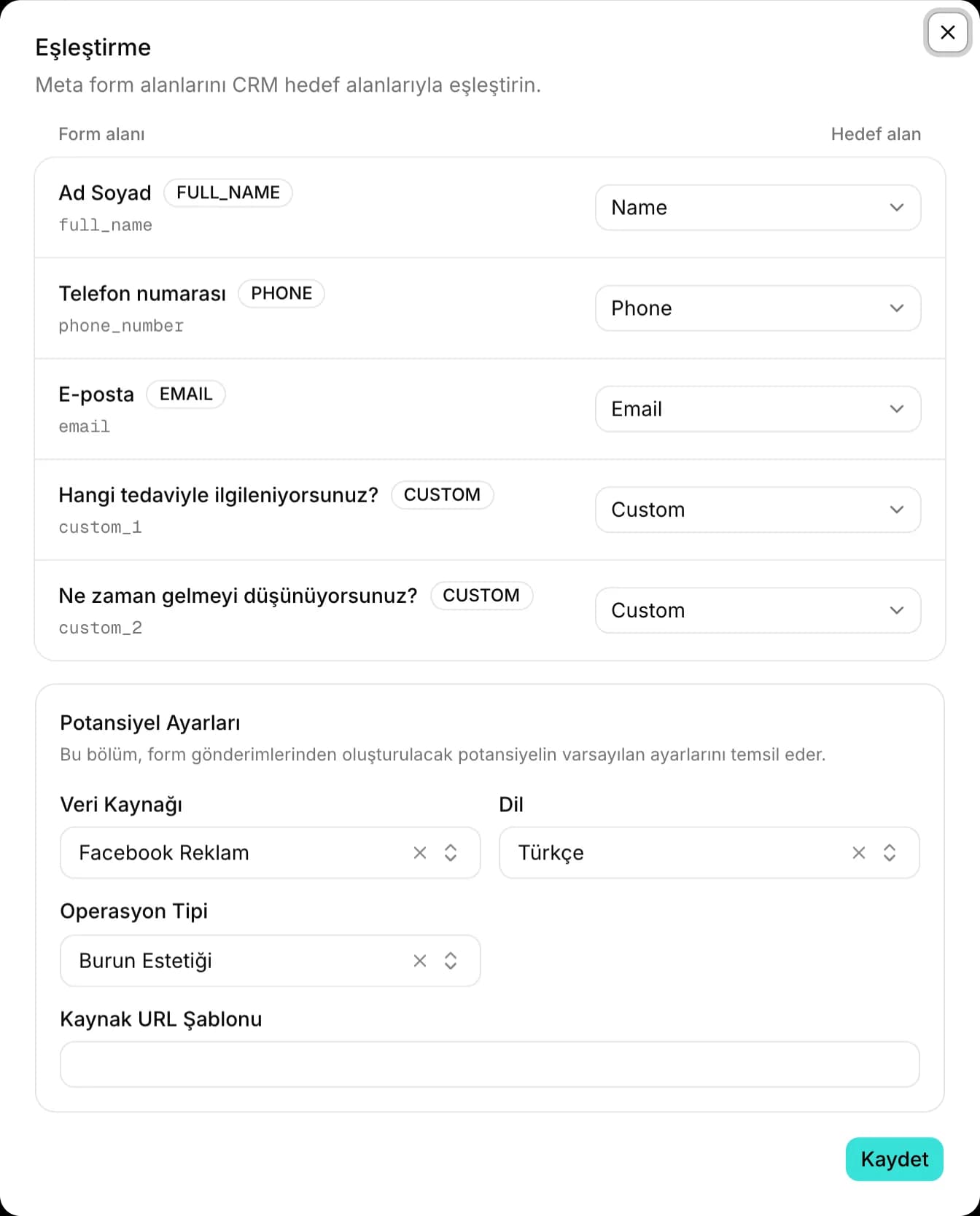Expand Dil options with up-down arrows
The image size is (980, 1216).
[890, 853]
